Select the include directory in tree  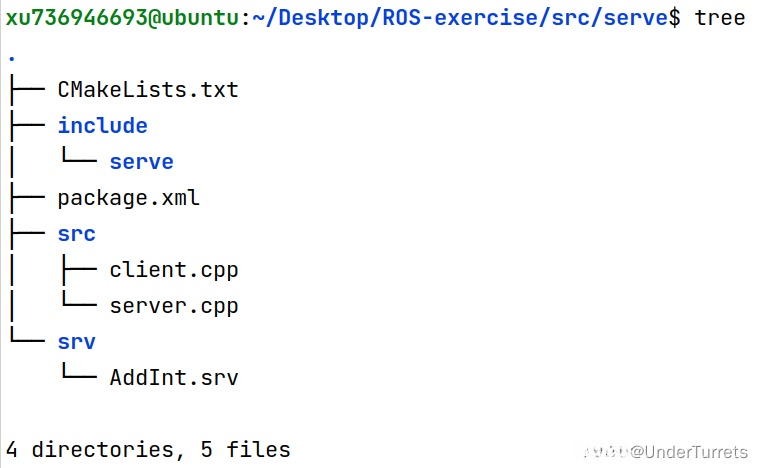[x=102, y=126]
